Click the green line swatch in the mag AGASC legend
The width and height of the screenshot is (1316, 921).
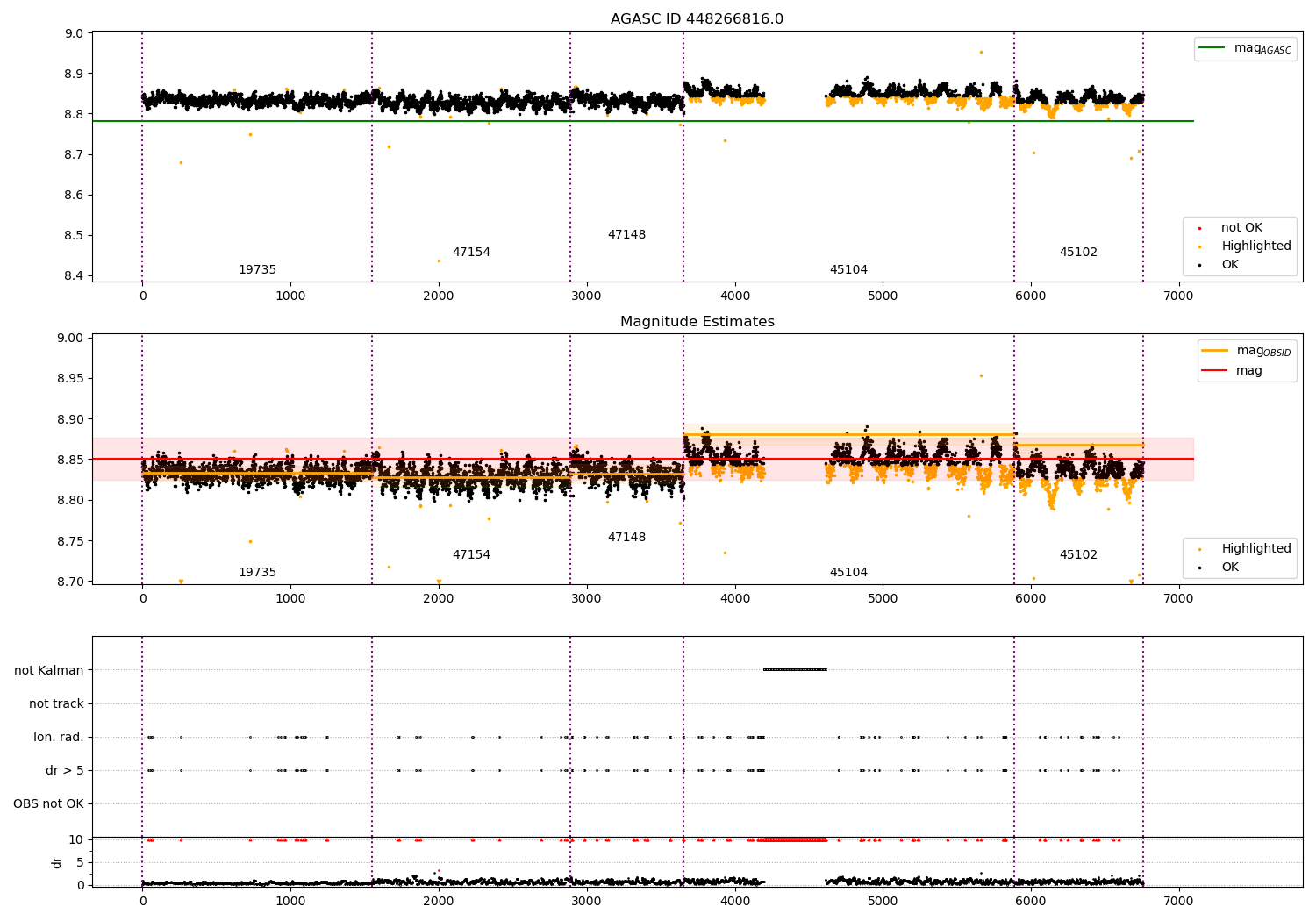tap(1212, 48)
